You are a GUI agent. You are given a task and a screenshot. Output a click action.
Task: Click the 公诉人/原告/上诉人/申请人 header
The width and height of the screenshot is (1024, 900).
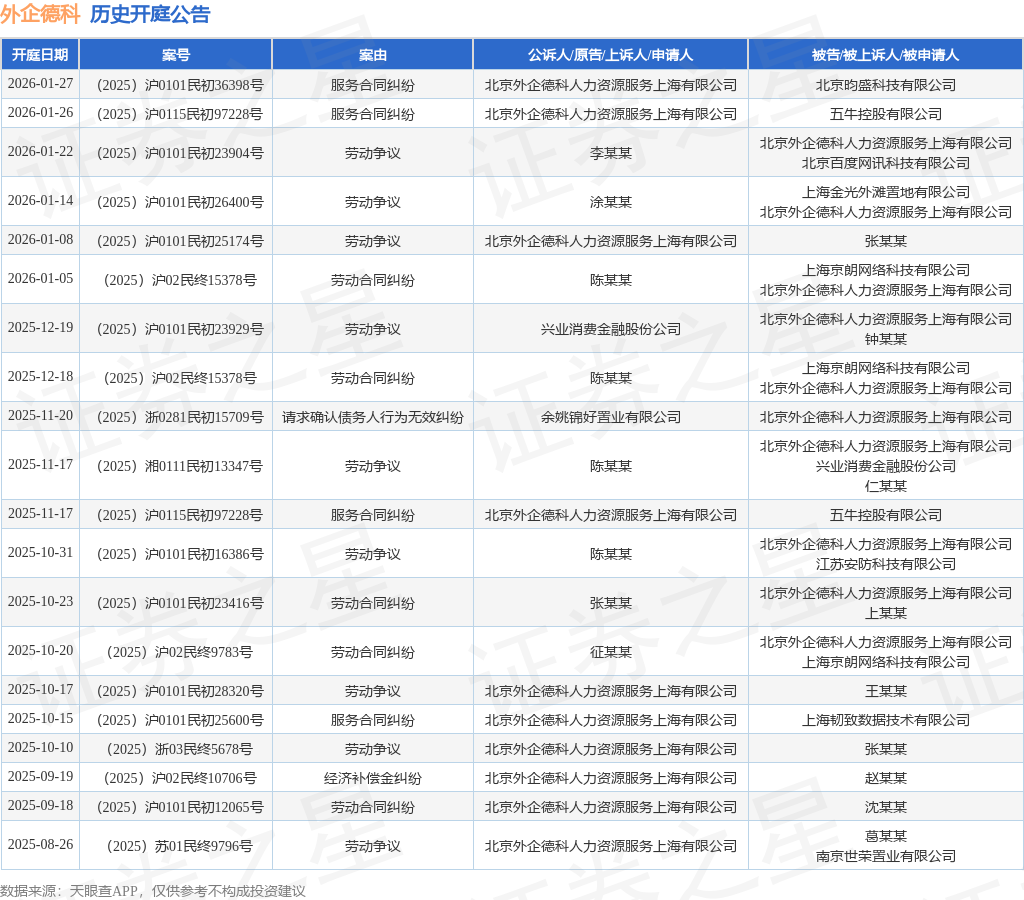click(x=610, y=55)
